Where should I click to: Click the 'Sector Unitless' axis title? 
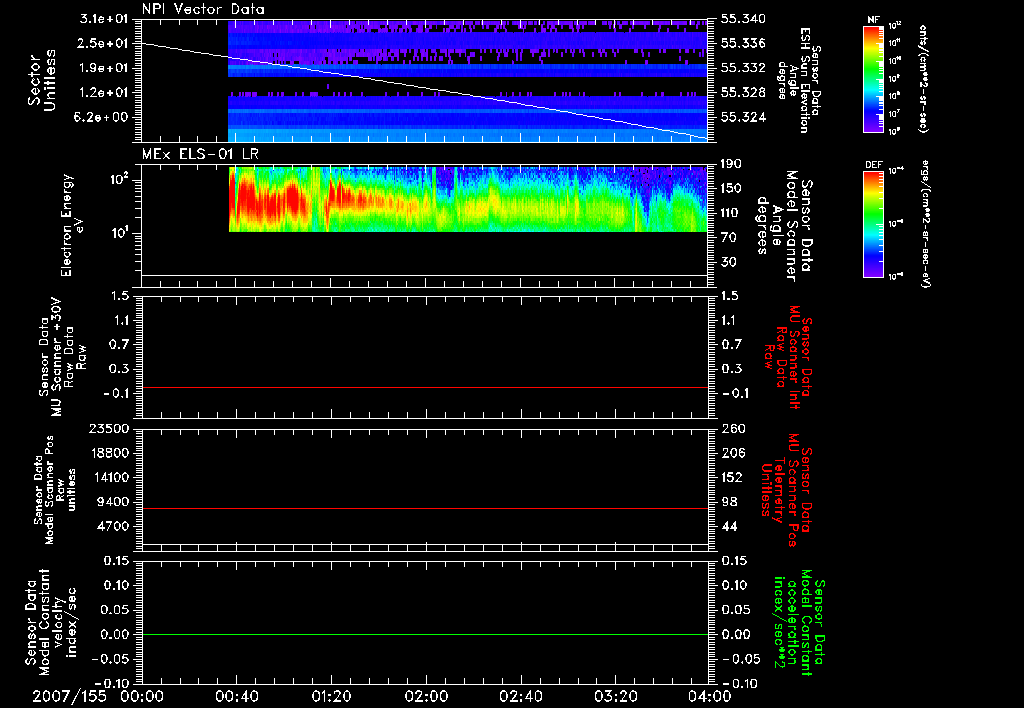(42, 80)
